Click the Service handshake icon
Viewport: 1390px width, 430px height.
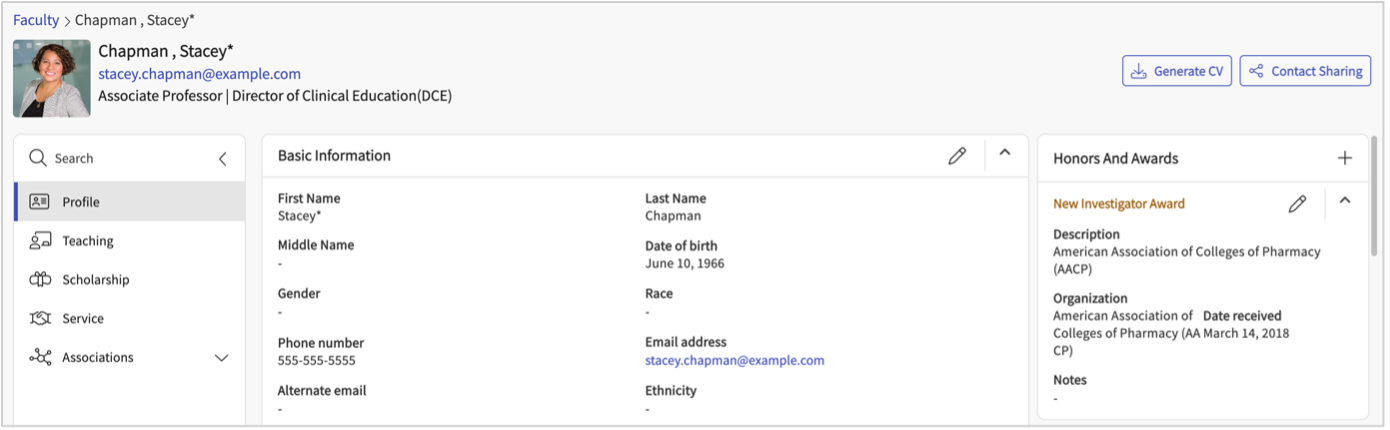pos(40,319)
